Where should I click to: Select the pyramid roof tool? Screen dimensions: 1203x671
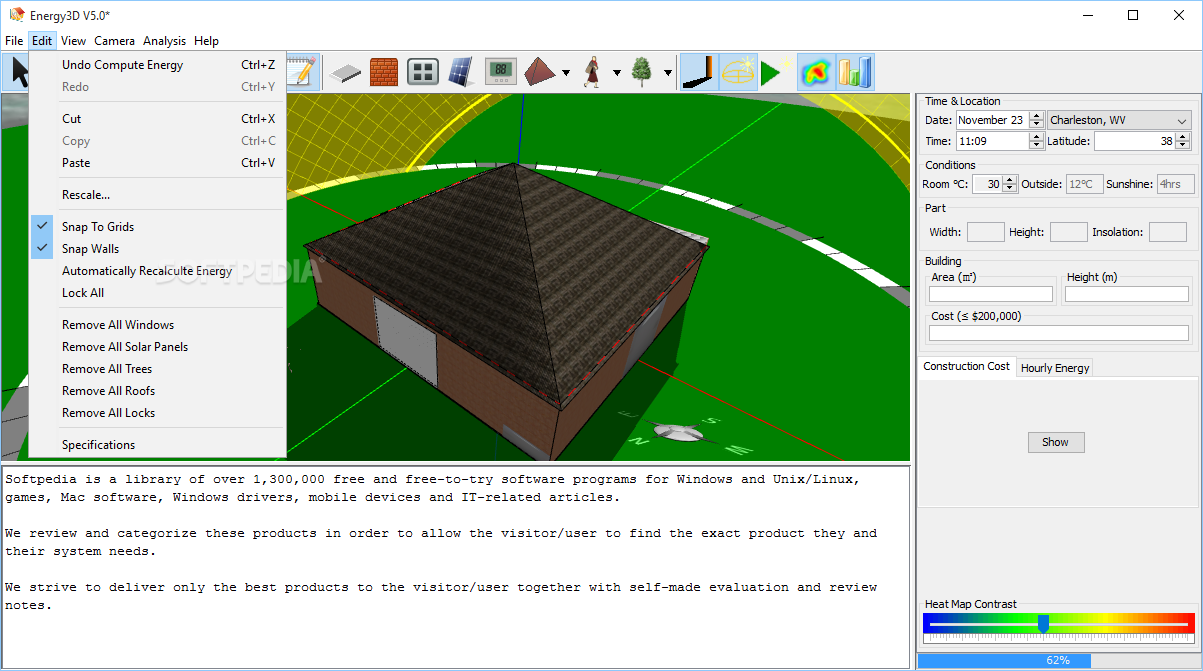[x=540, y=72]
